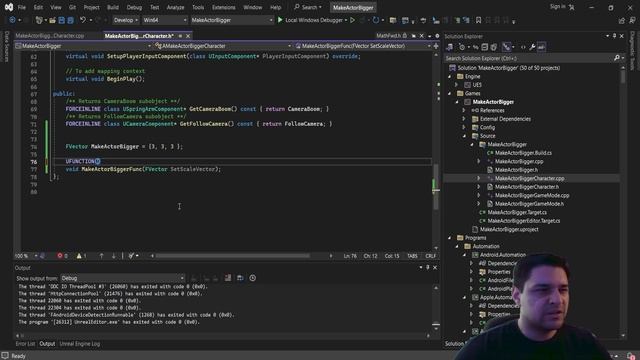Click the editor horizontal scrollbar
Viewport: 640px width, 360px height.
(233, 256)
